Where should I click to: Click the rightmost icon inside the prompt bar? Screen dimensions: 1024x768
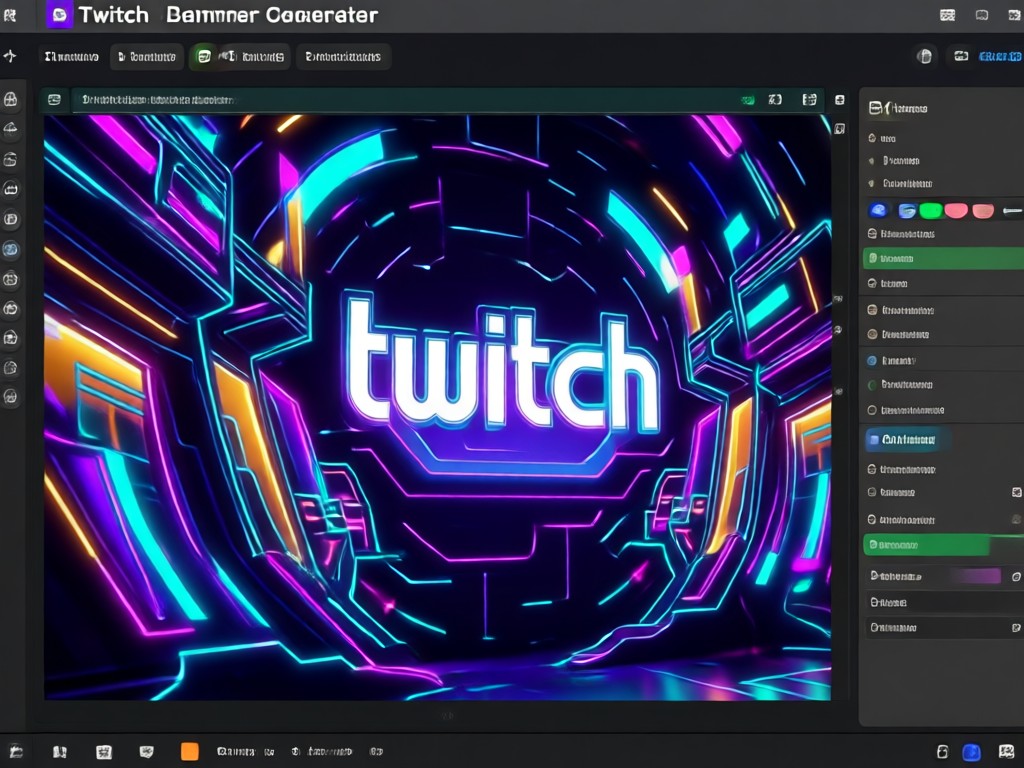coord(810,99)
